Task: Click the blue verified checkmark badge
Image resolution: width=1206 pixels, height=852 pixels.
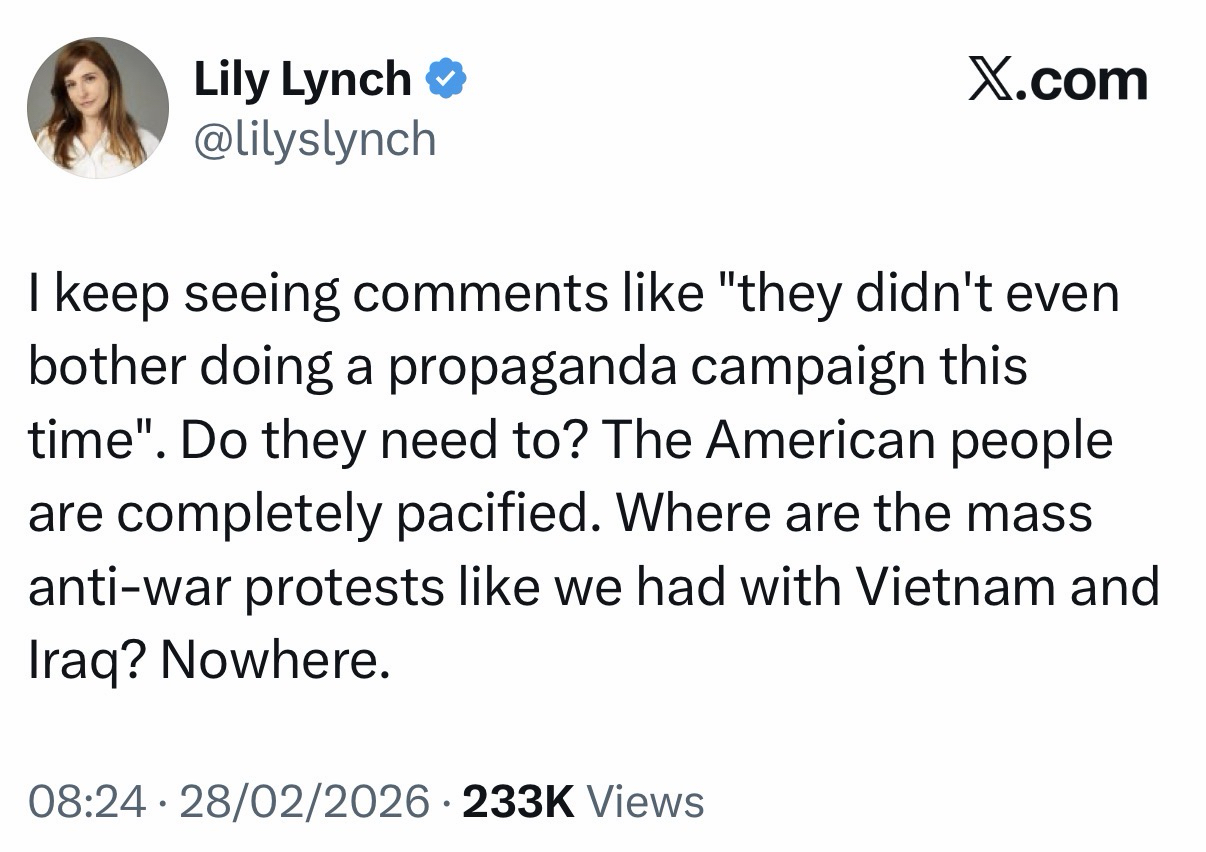Action: [x=445, y=80]
